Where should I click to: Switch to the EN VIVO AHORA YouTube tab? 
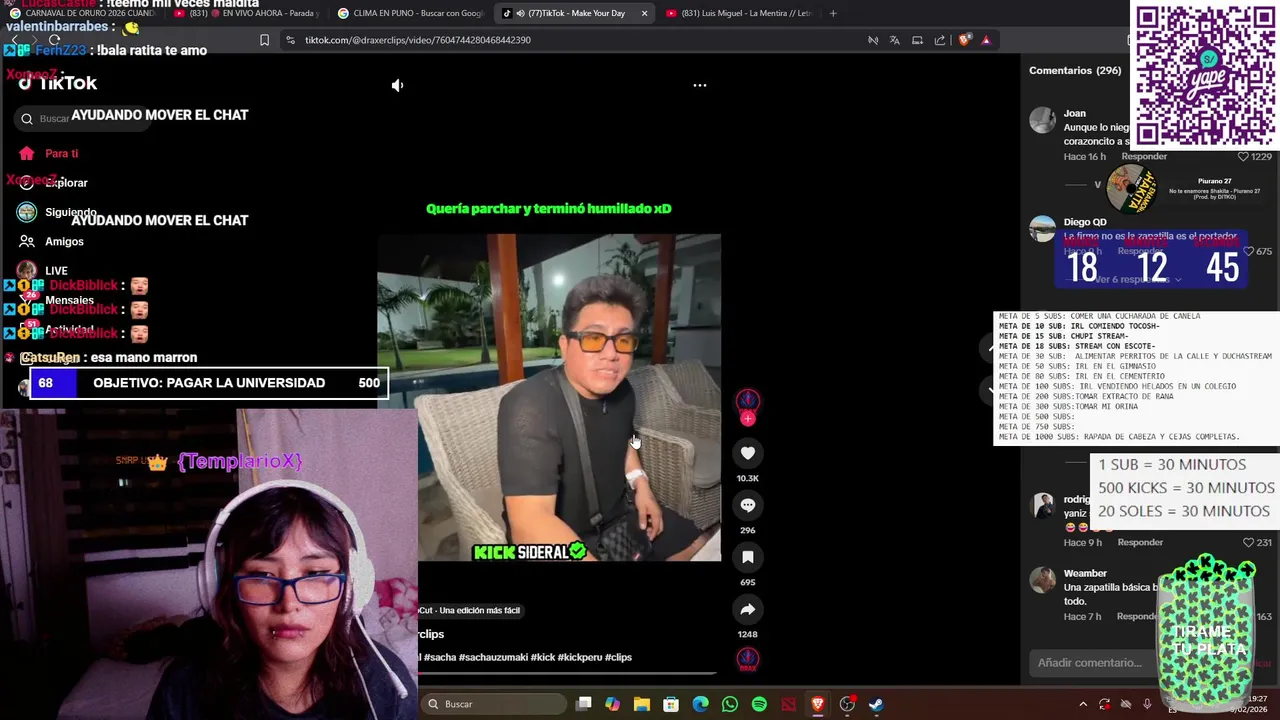click(246, 13)
